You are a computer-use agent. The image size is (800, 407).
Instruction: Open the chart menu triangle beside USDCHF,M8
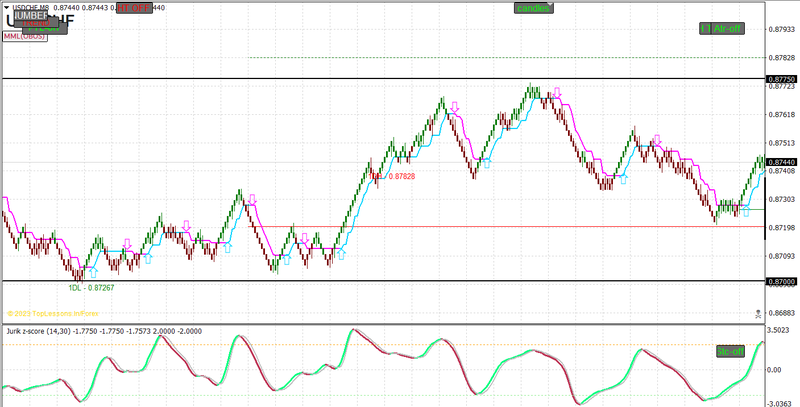[6, 8]
